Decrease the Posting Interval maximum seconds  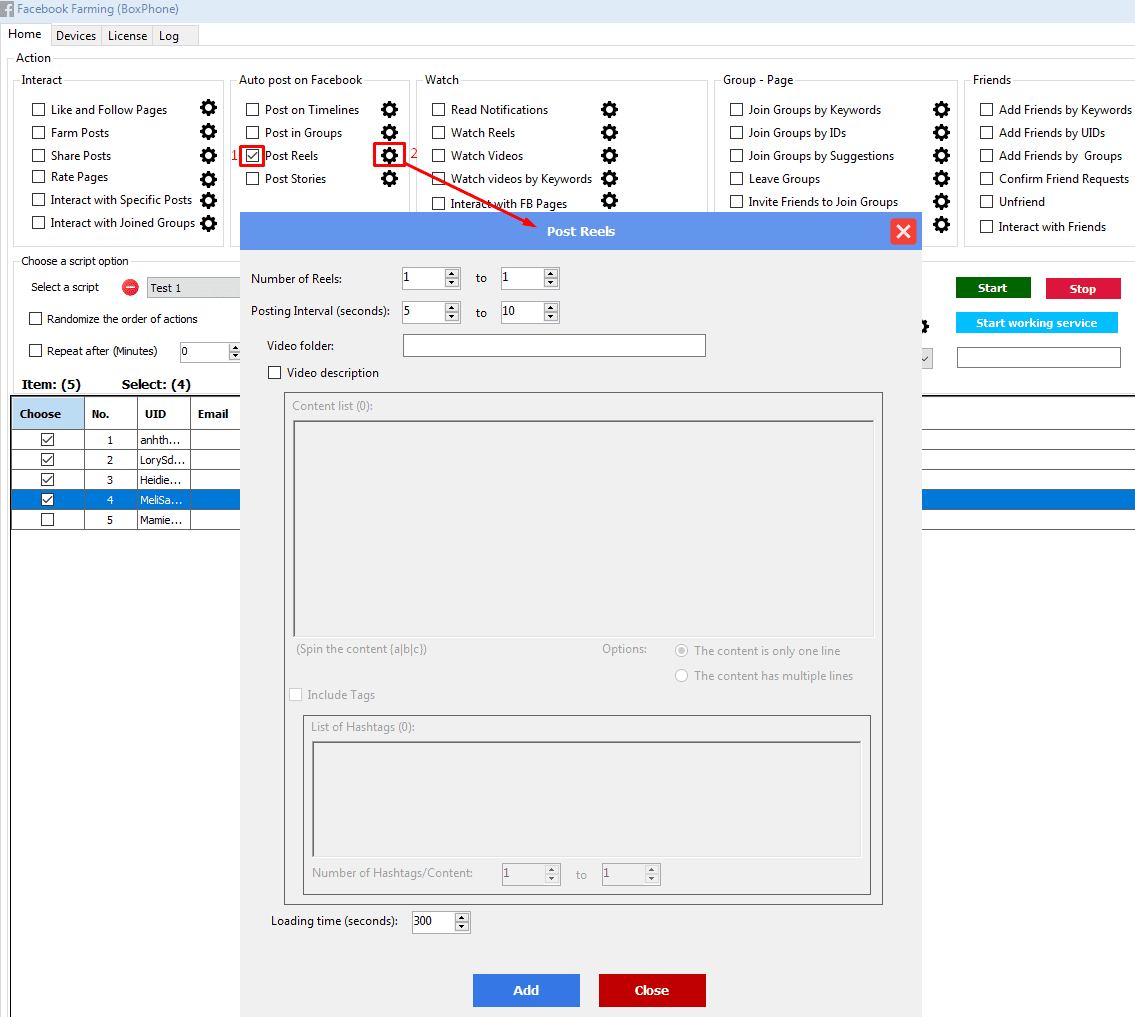pyautogui.click(x=551, y=316)
